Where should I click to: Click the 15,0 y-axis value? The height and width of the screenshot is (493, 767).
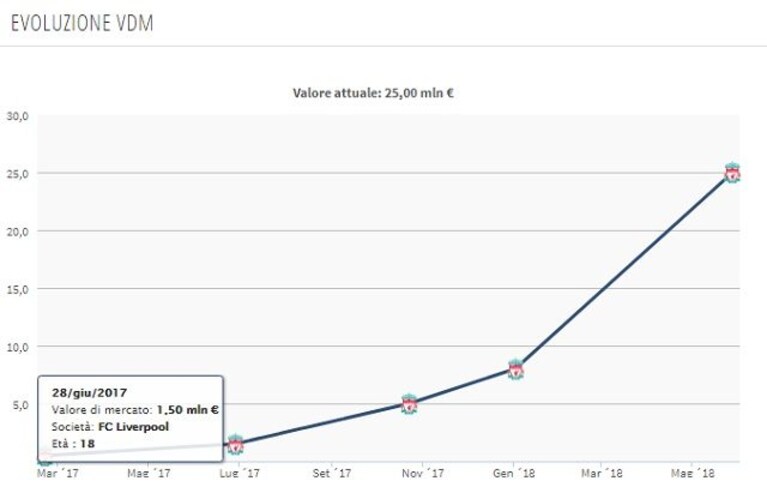[18, 290]
